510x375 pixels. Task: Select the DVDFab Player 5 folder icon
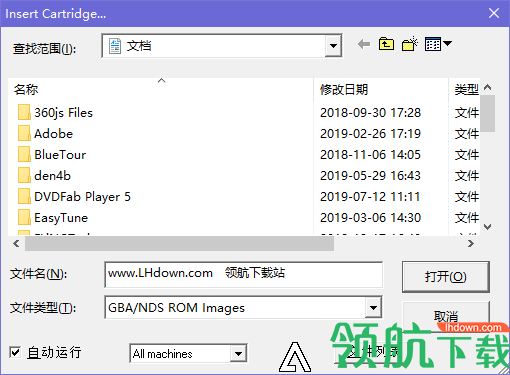[x=24, y=196]
